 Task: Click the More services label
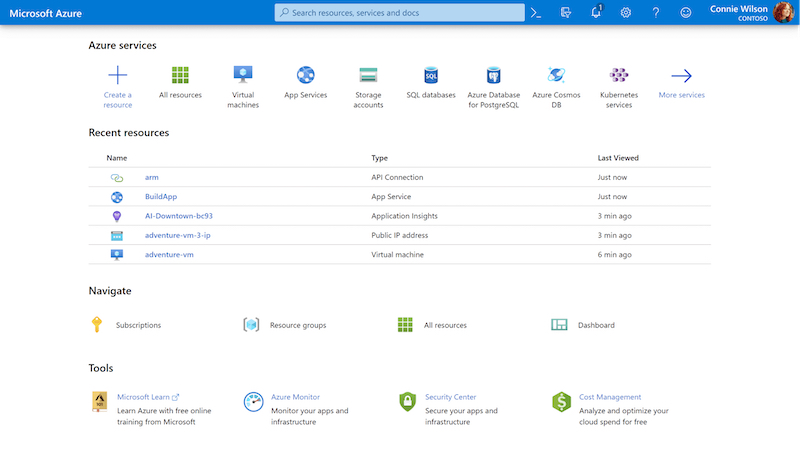(681, 95)
